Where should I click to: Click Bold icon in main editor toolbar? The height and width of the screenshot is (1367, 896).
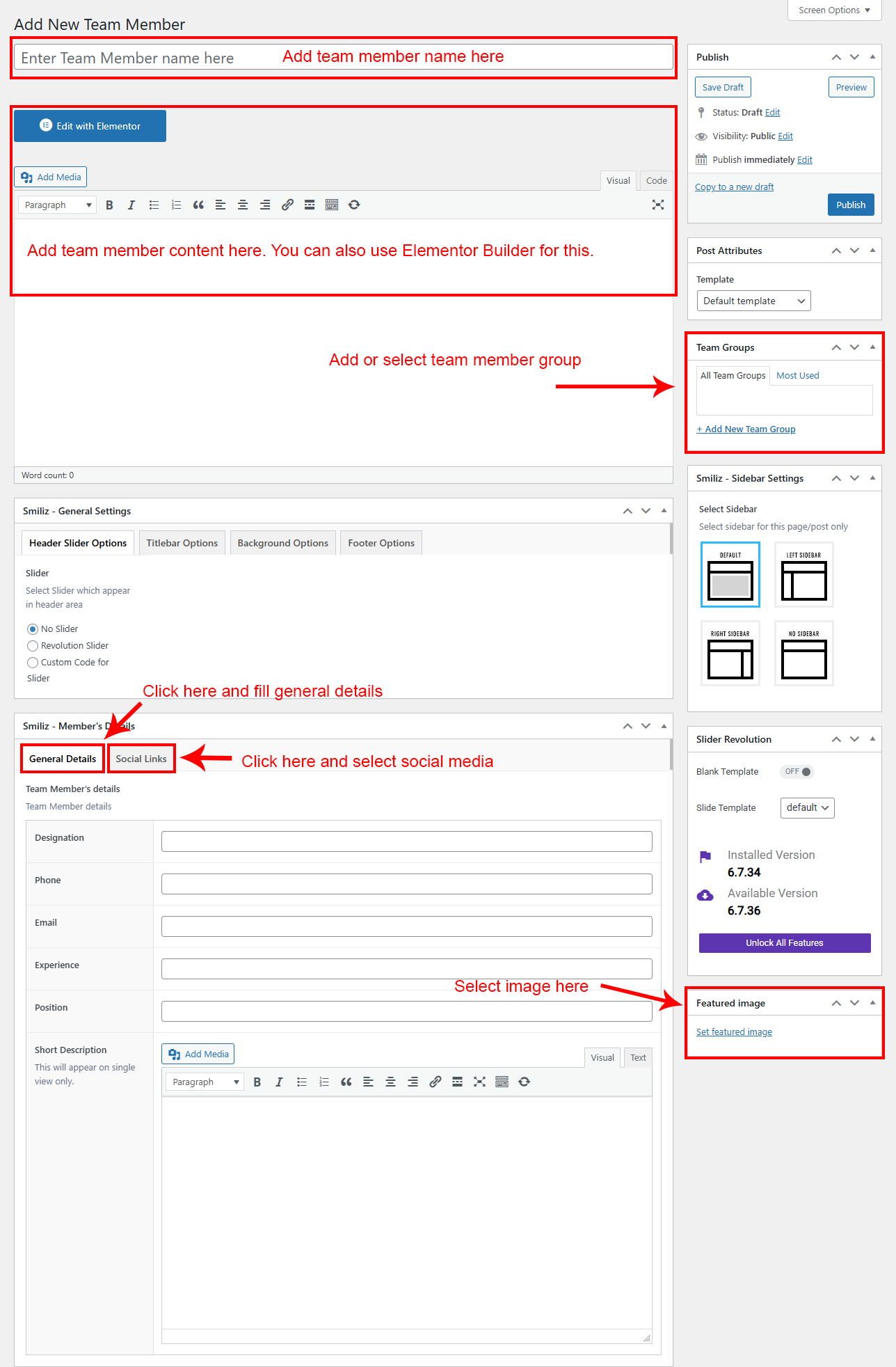pos(109,205)
